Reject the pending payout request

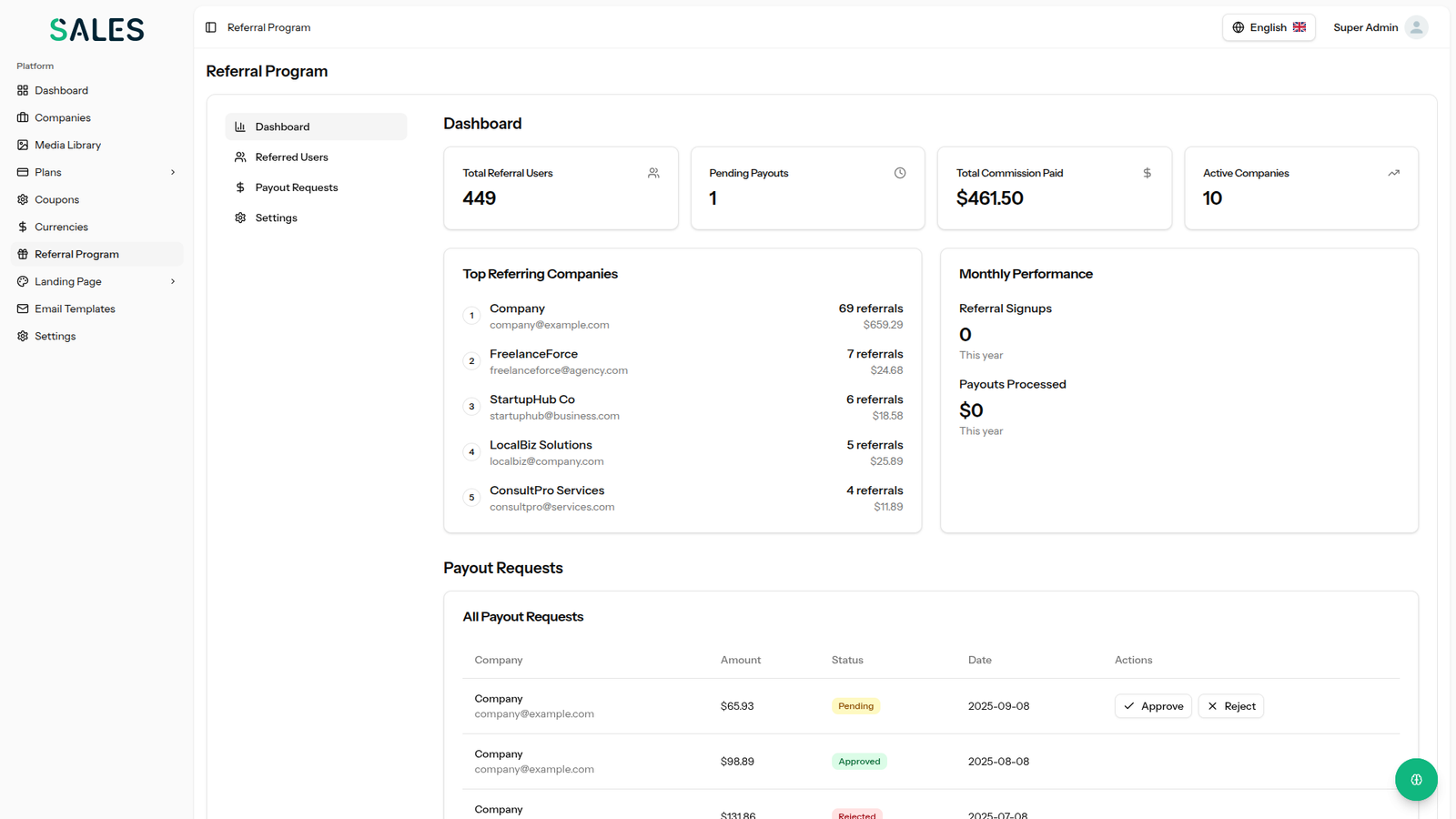tap(1230, 706)
